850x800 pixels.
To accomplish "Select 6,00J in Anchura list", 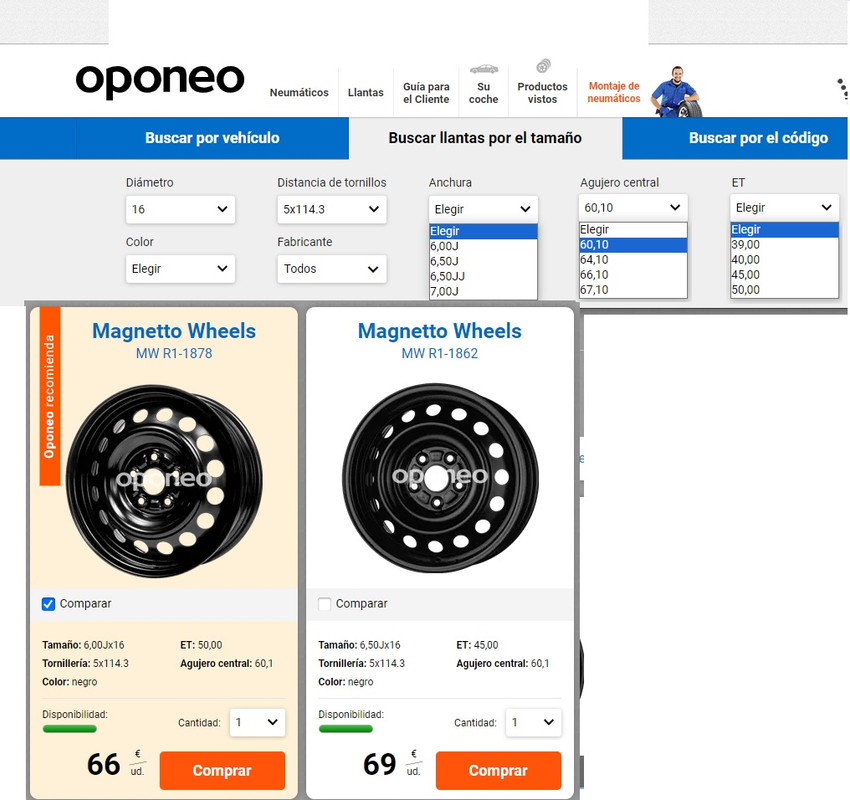I will pos(483,246).
